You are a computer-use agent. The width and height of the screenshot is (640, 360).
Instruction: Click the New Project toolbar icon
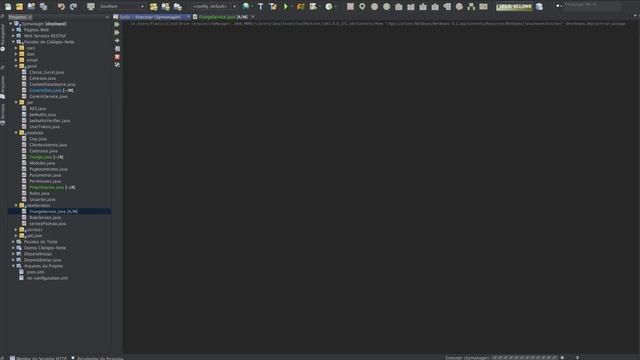pyautogui.click(x=19, y=7)
